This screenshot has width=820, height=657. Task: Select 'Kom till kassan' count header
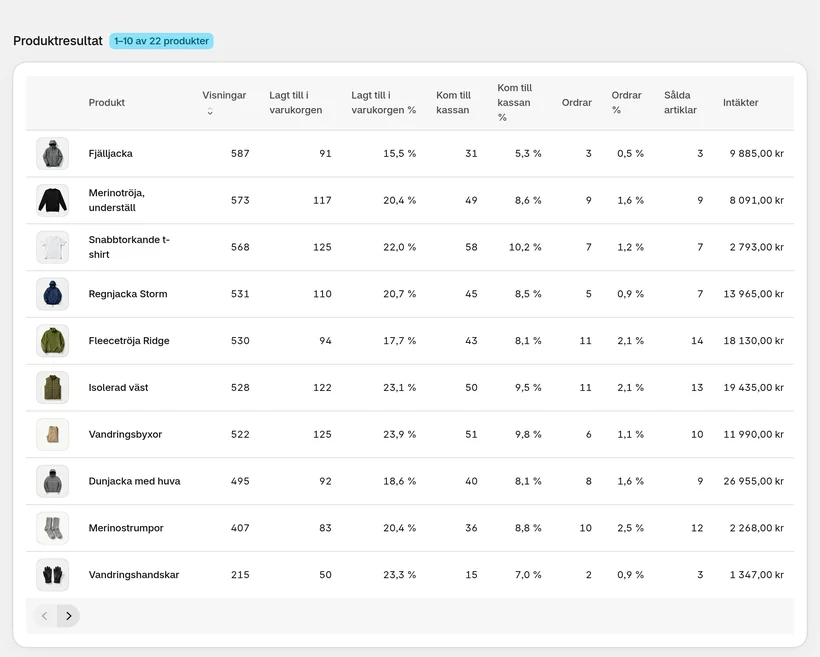tap(453, 103)
